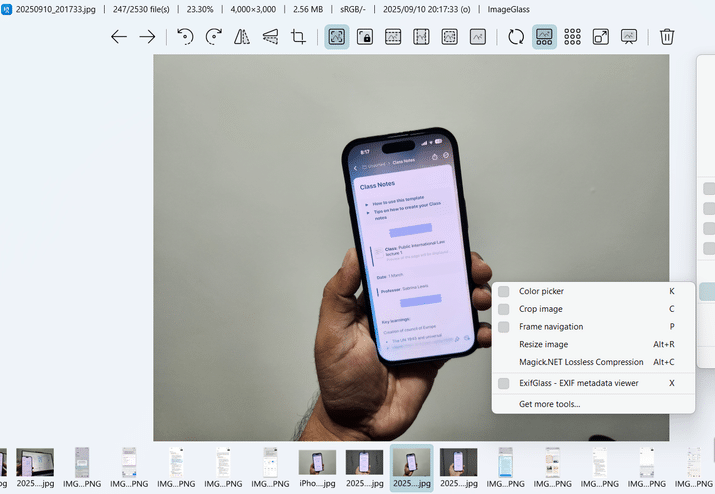Open the crop tool in the toolbar
The width and height of the screenshot is (715, 494).
[299, 37]
